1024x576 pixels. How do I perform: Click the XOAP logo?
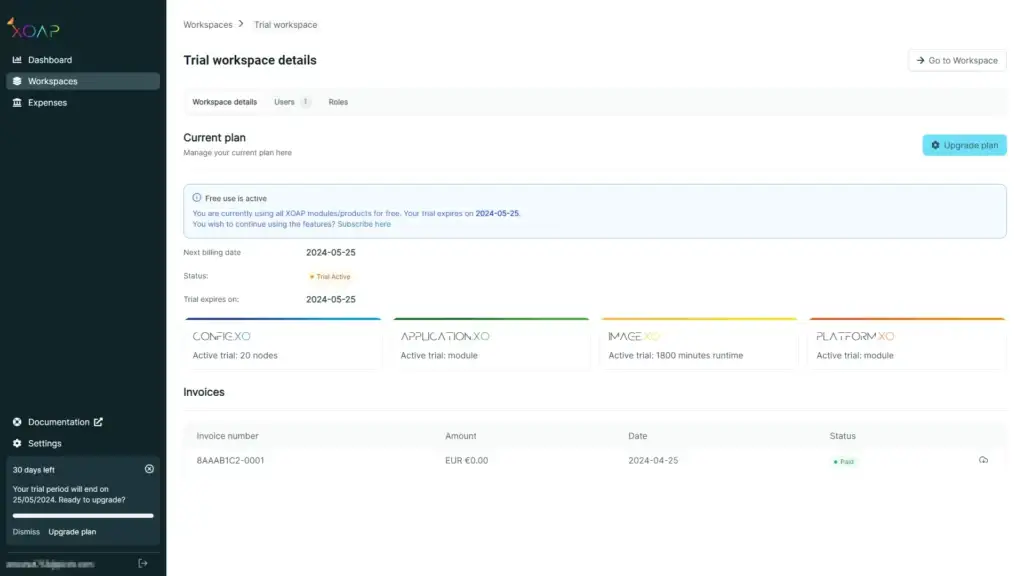click(x=33, y=28)
